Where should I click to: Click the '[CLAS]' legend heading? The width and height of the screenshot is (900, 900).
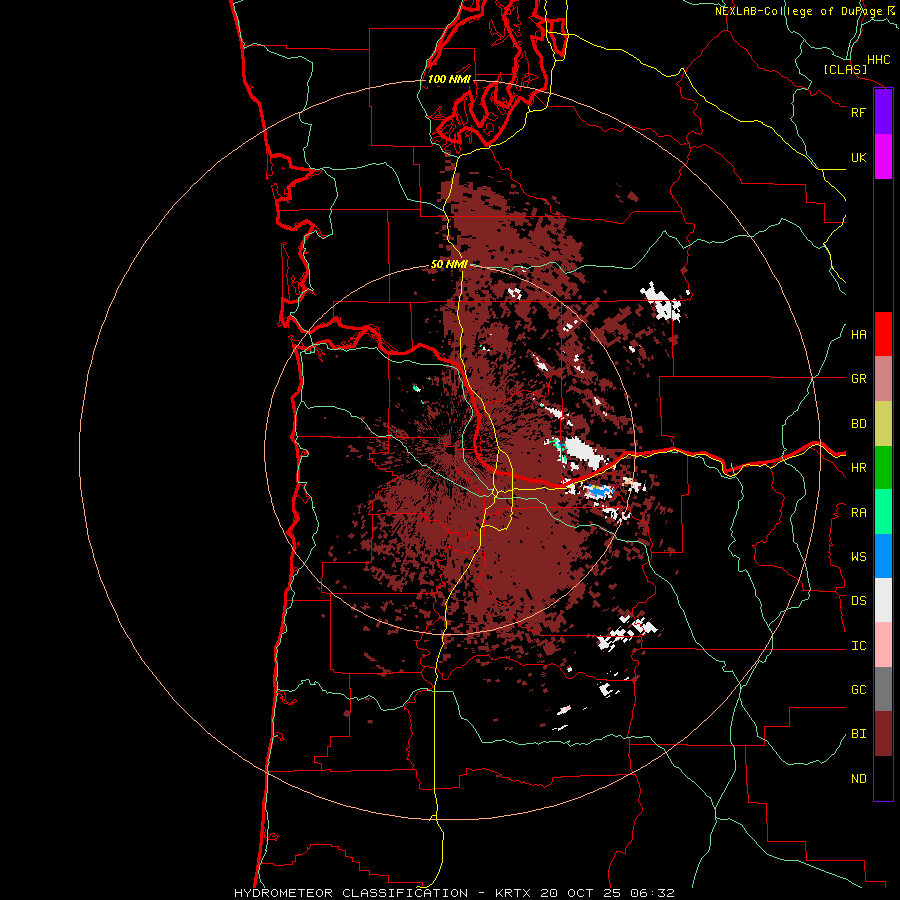(x=845, y=69)
